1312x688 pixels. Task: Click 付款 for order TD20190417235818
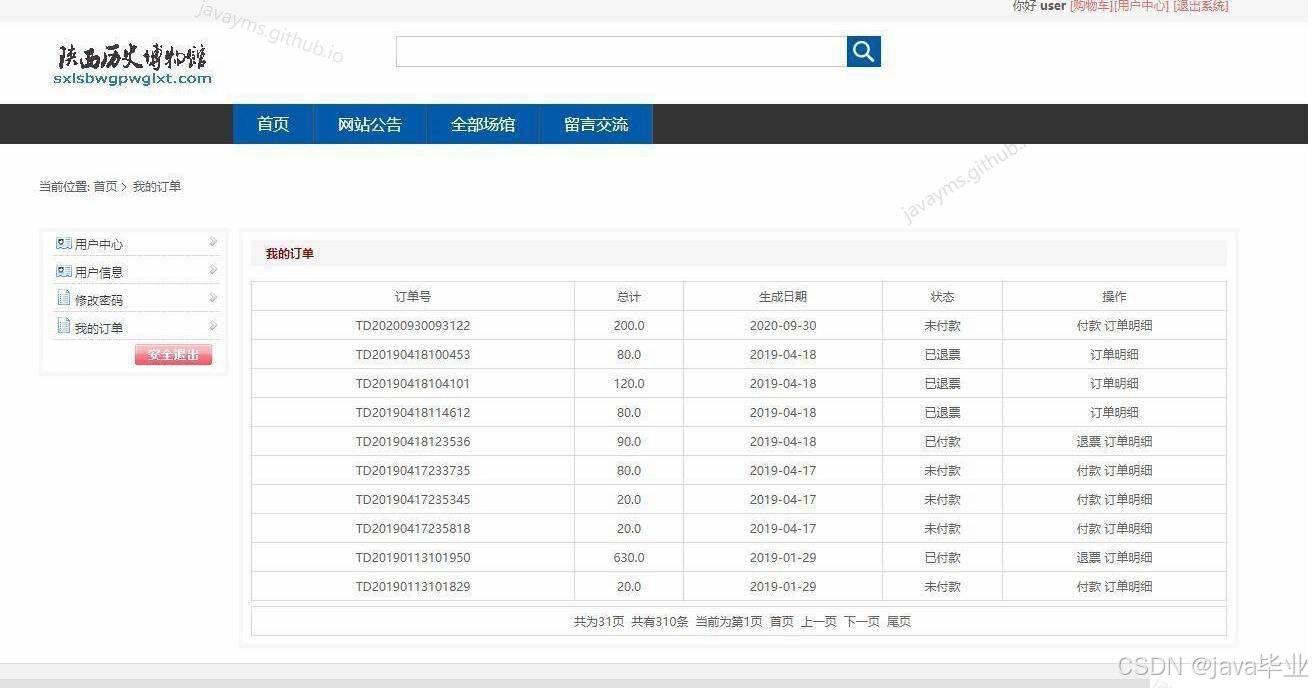click(1088, 529)
